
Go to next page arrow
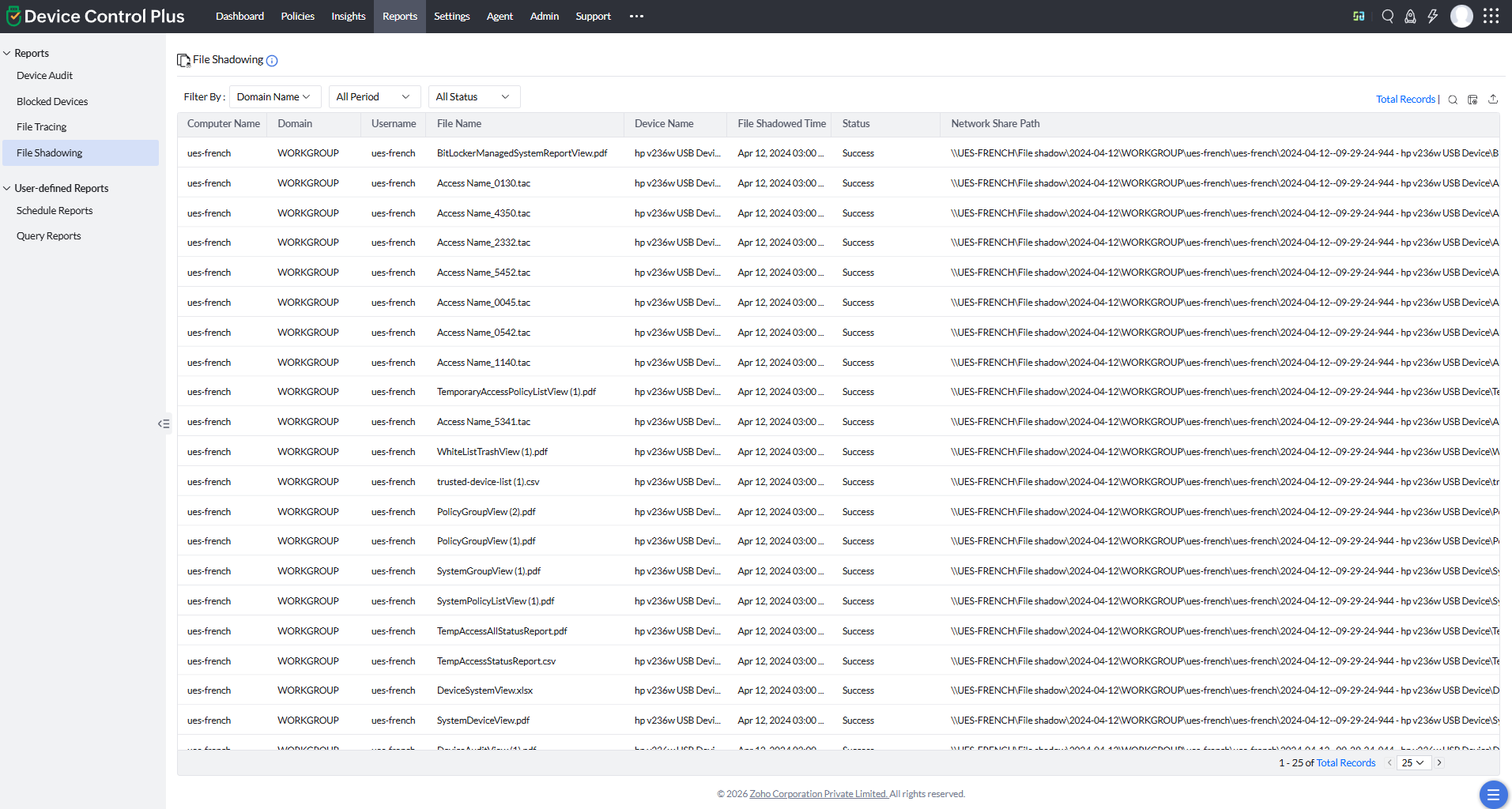(x=1439, y=762)
